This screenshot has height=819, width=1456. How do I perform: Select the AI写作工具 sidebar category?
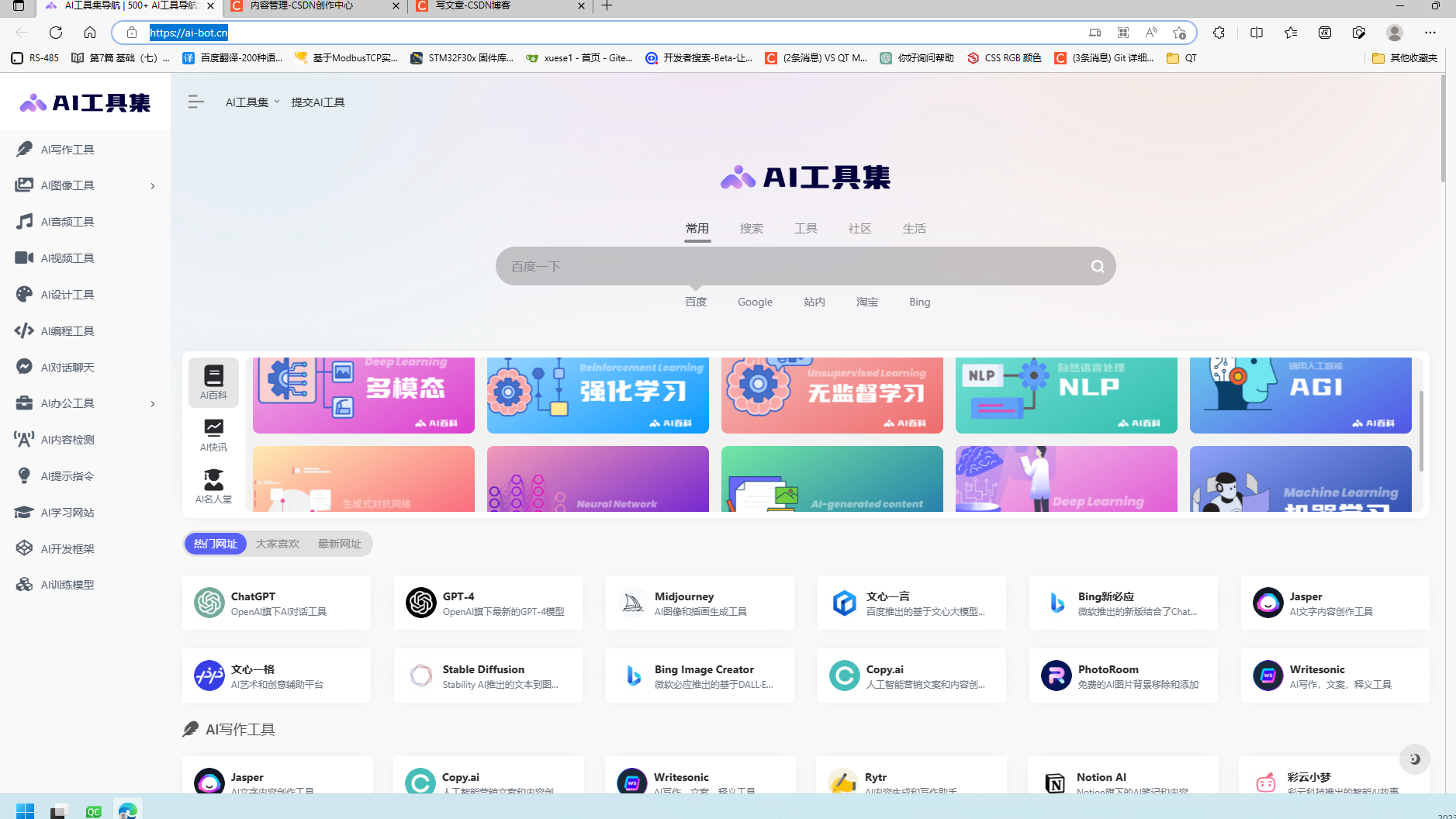tap(66, 148)
